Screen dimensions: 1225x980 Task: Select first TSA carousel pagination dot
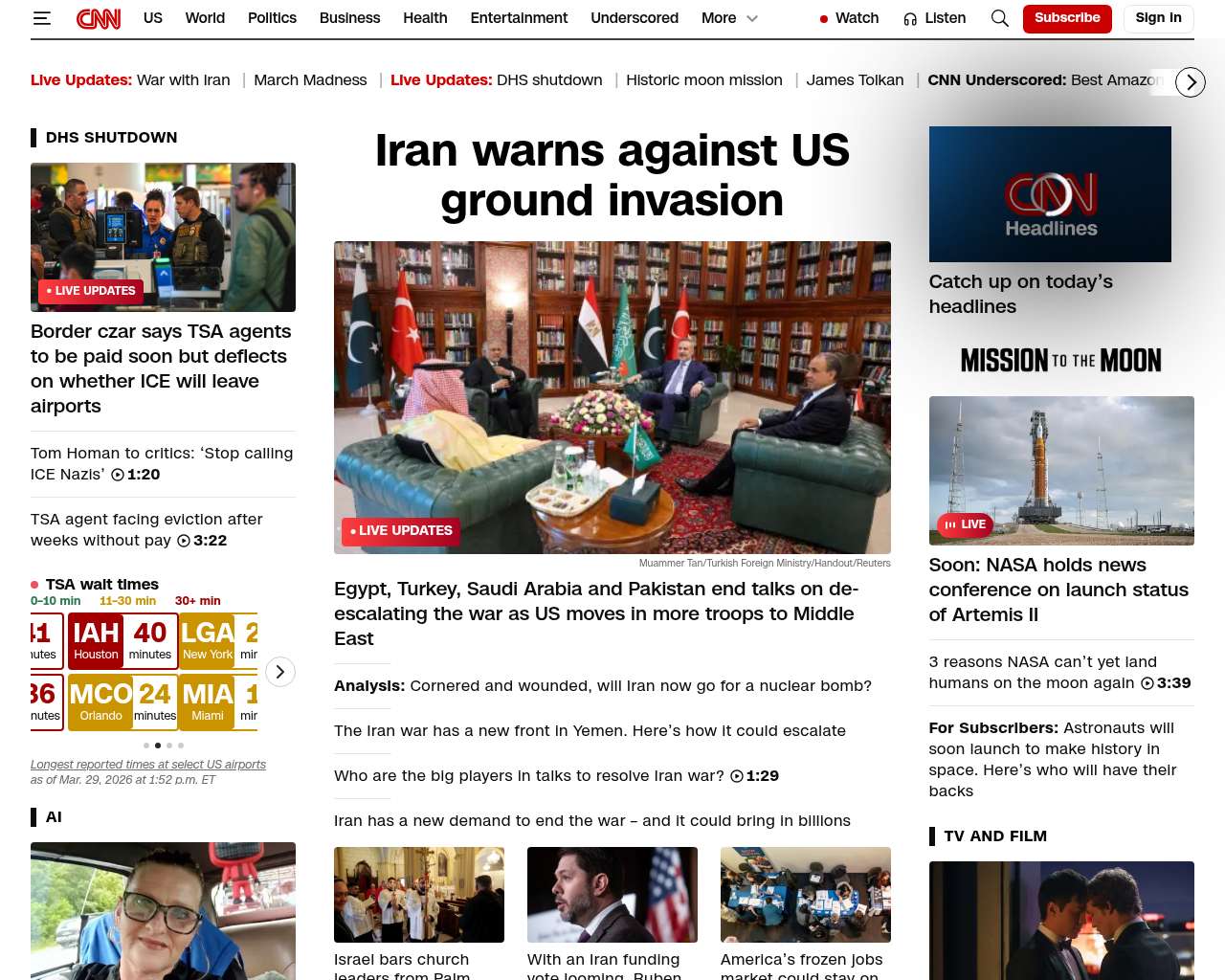(x=146, y=745)
